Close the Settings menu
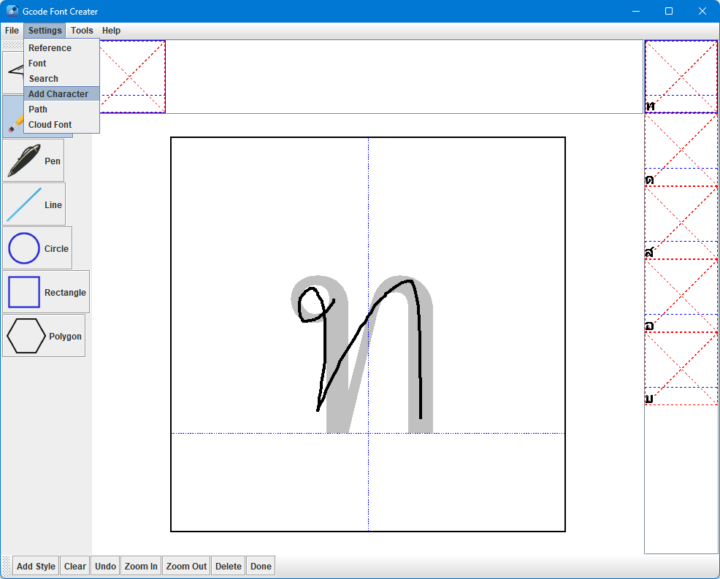 click(45, 30)
